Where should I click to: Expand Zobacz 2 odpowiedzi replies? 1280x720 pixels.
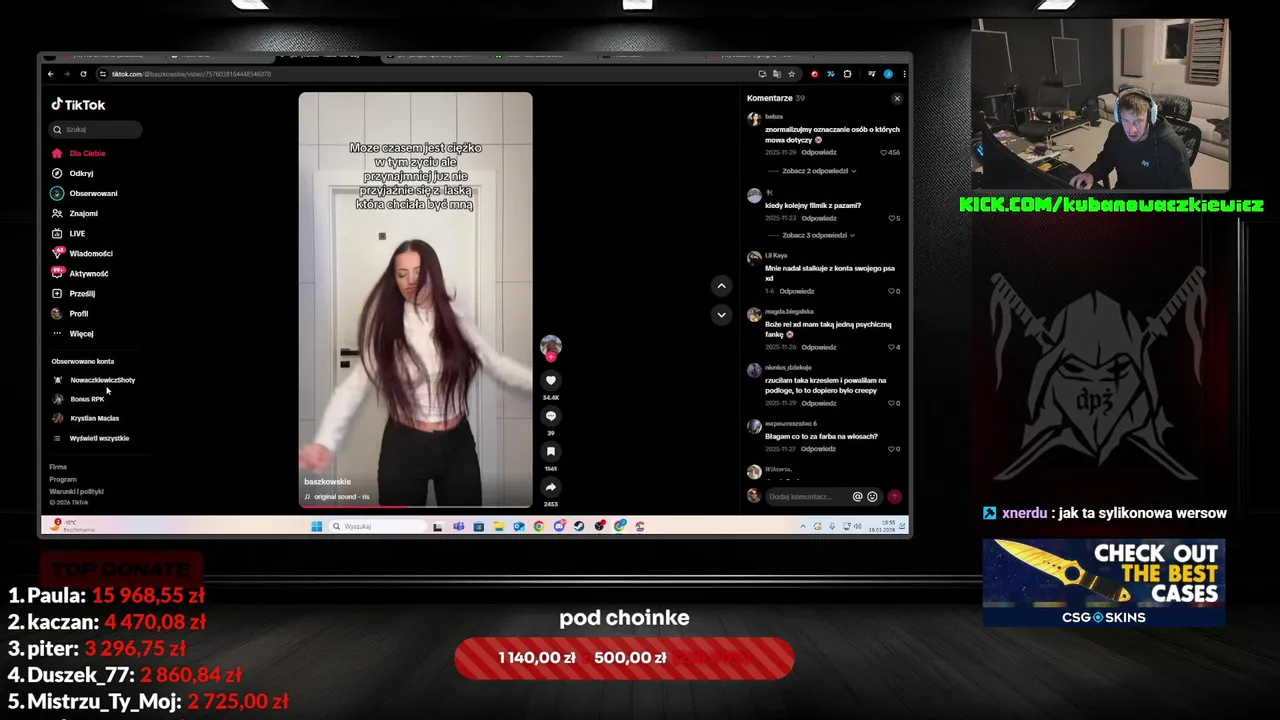[x=818, y=171]
